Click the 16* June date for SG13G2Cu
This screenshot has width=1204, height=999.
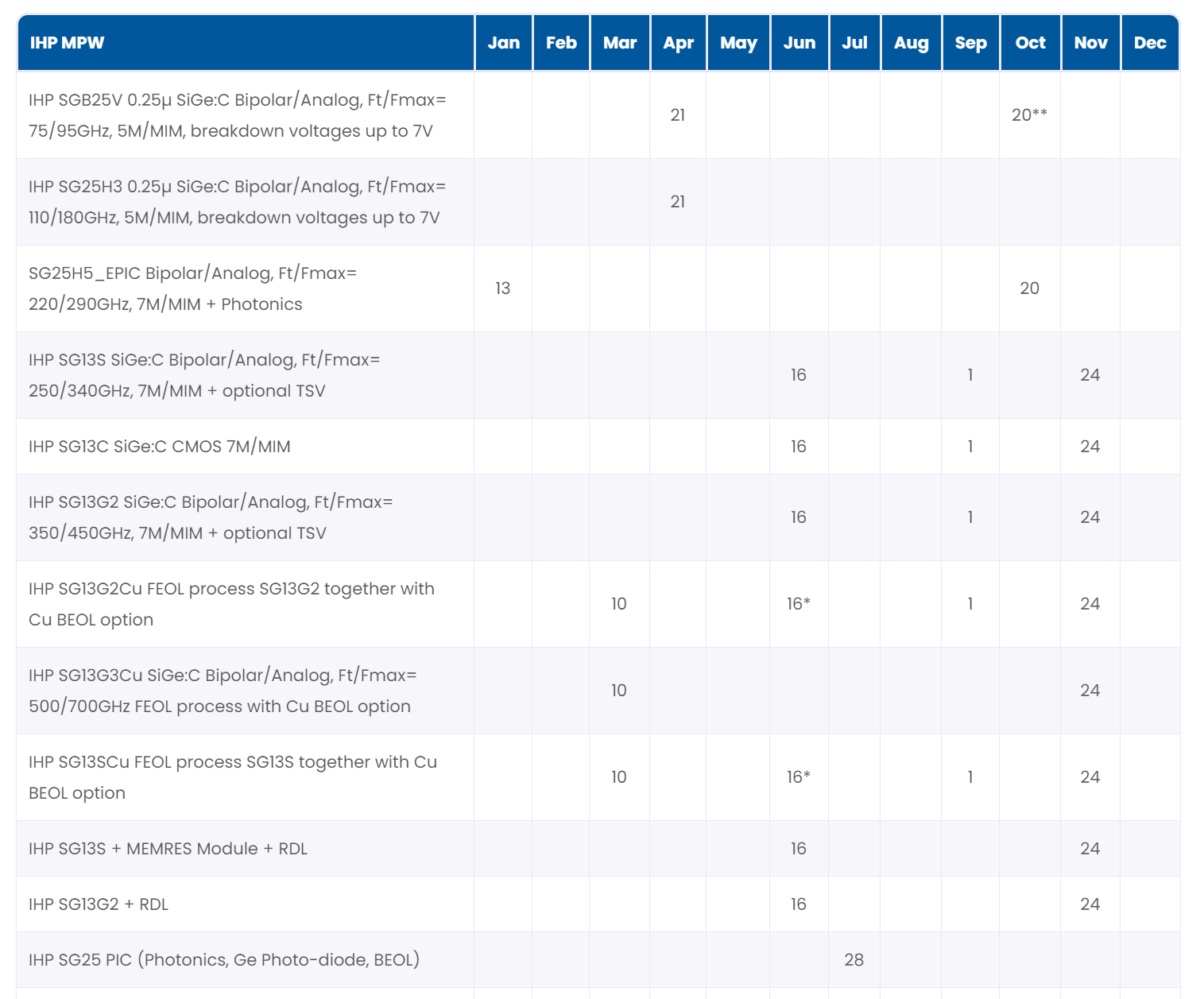click(798, 604)
